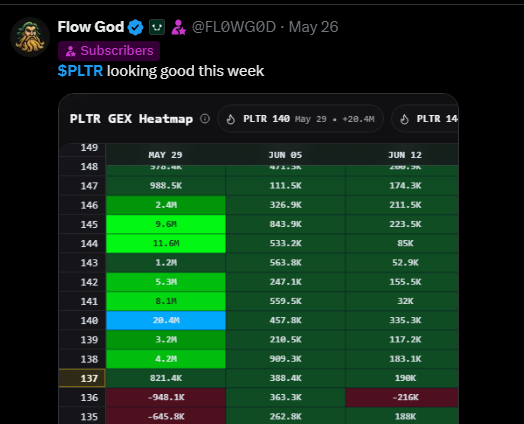
Task: Click the highlighted 137 strike row label
Action: [x=82, y=378]
